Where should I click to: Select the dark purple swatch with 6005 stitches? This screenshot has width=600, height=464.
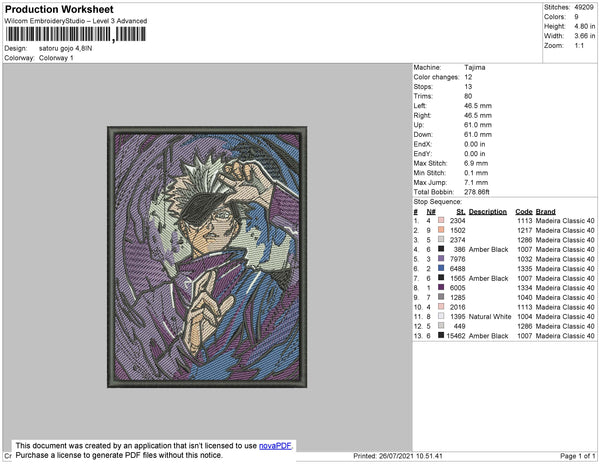click(x=441, y=287)
